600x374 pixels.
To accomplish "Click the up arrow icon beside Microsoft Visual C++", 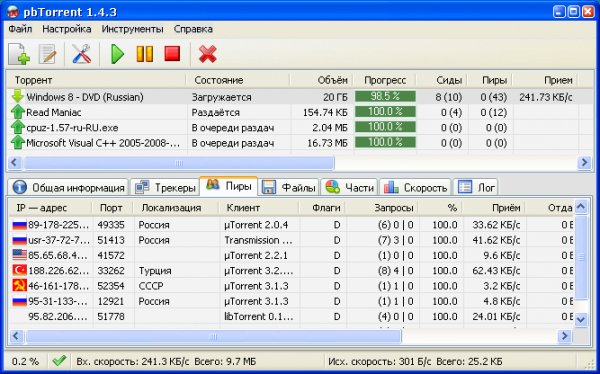I will tap(18, 142).
